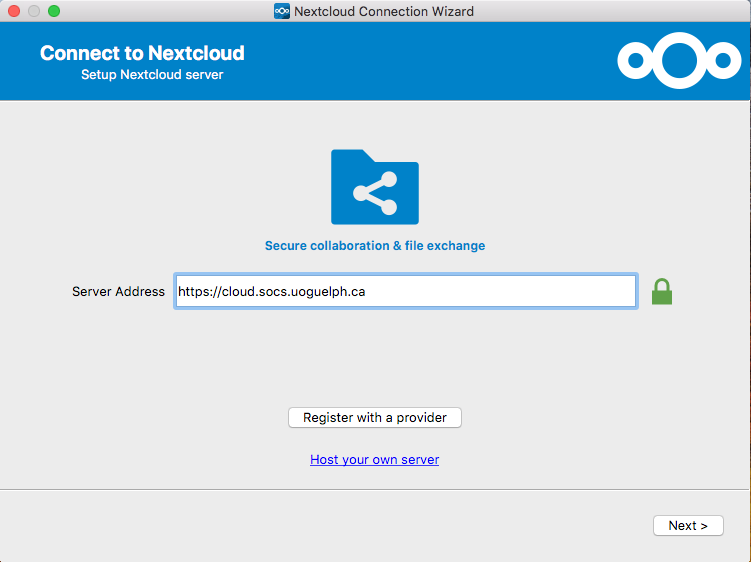The width and height of the screenshot is (751, 562).
Task: Close the wizard with red button
Action: tap(14, 12)
